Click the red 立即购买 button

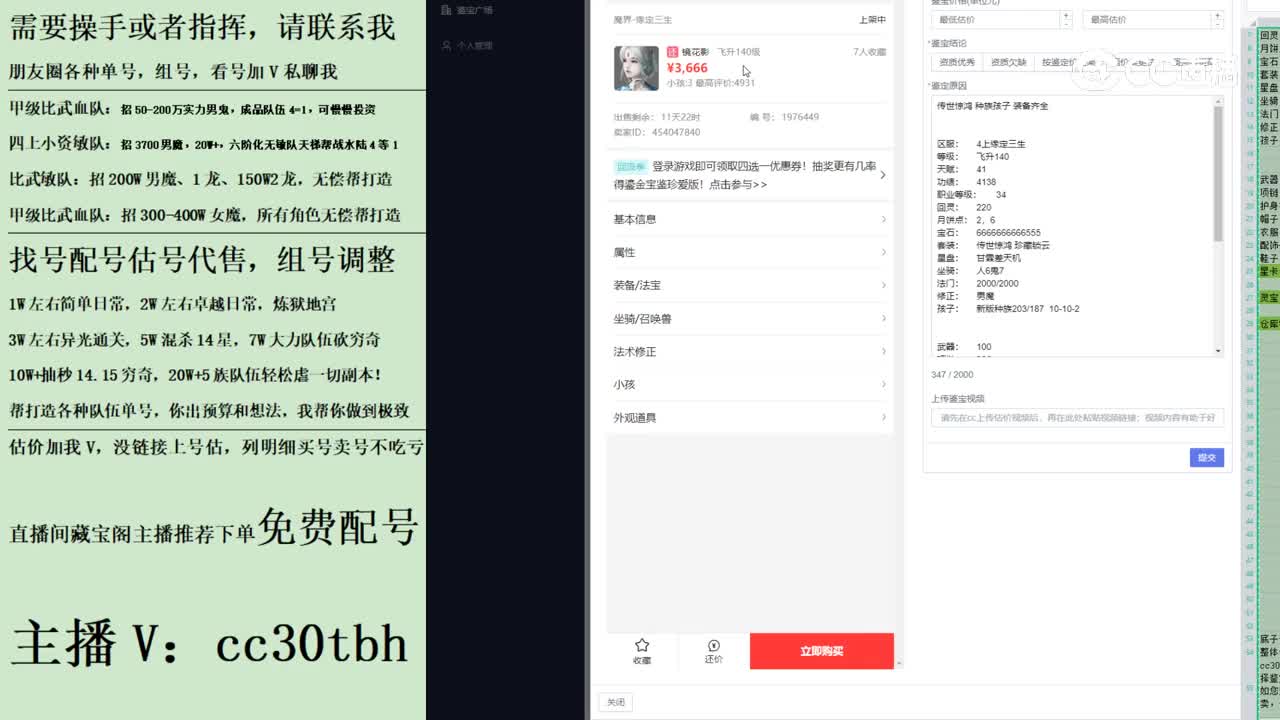(821, 651)
